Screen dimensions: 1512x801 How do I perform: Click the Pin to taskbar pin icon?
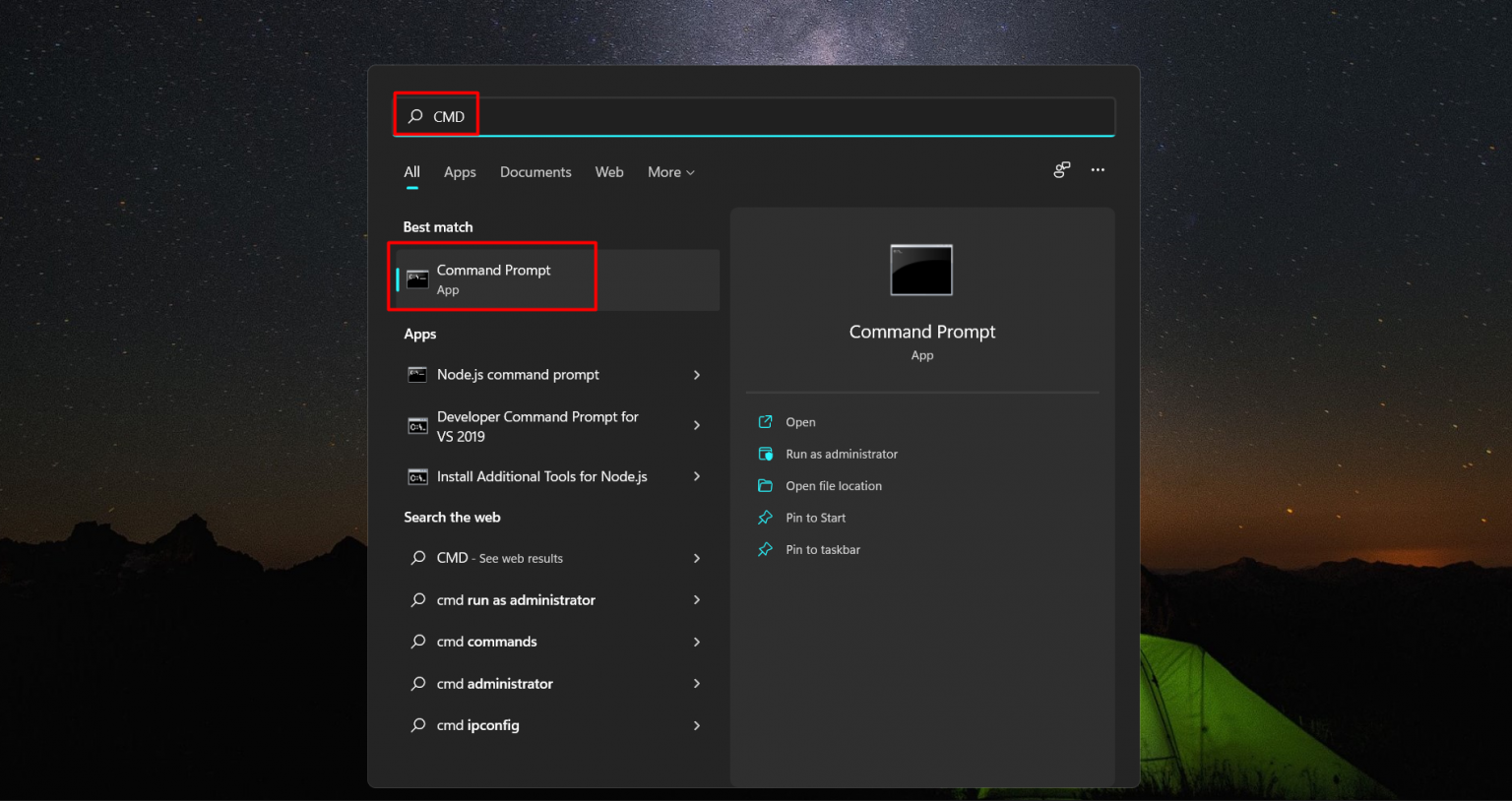pyautogui.click(x=765, y=550)
